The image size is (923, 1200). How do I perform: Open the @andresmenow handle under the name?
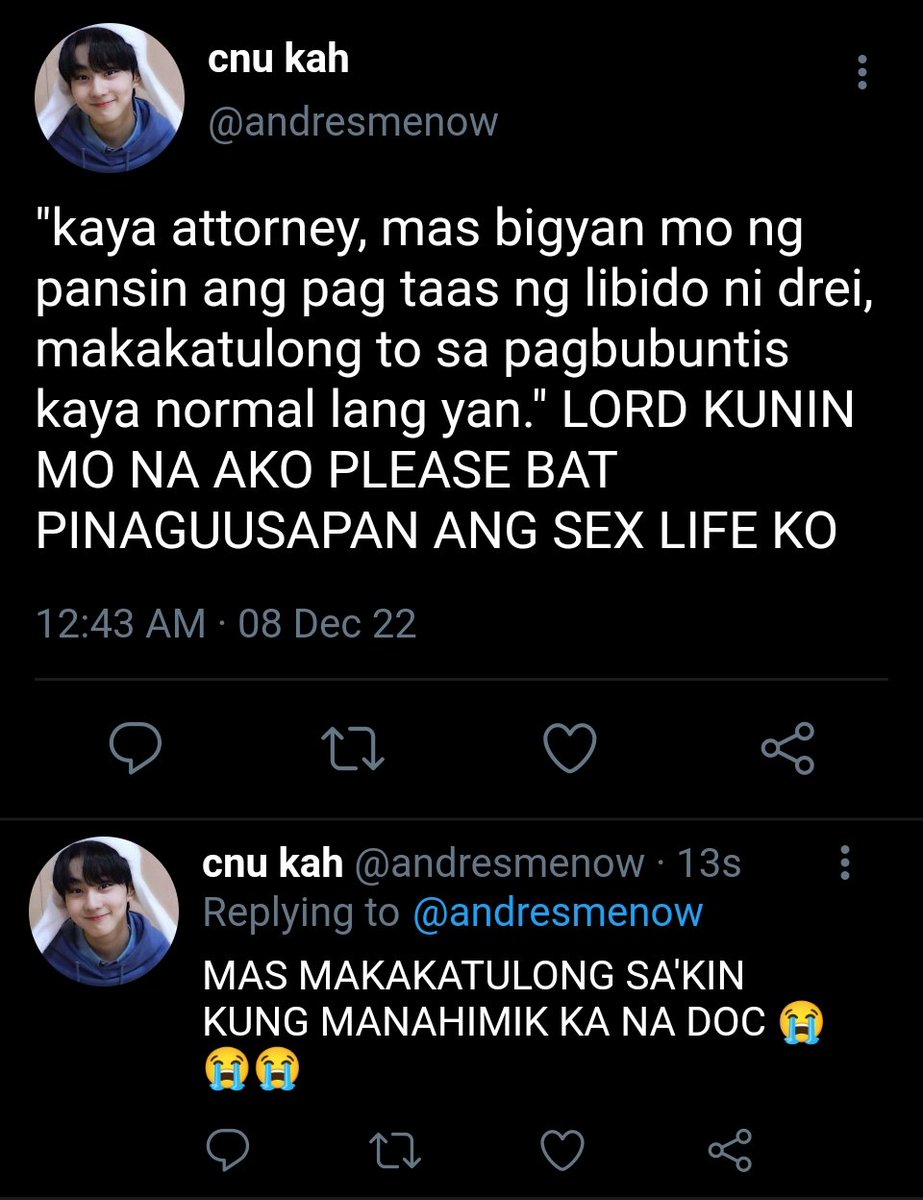pyautogui.click(x=352, y=122)
